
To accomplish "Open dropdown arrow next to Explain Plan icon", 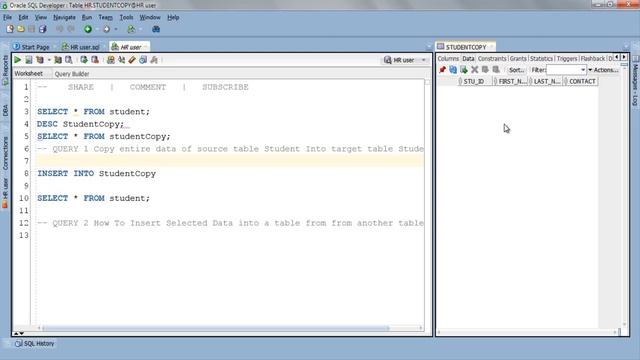I will (49, 60).
